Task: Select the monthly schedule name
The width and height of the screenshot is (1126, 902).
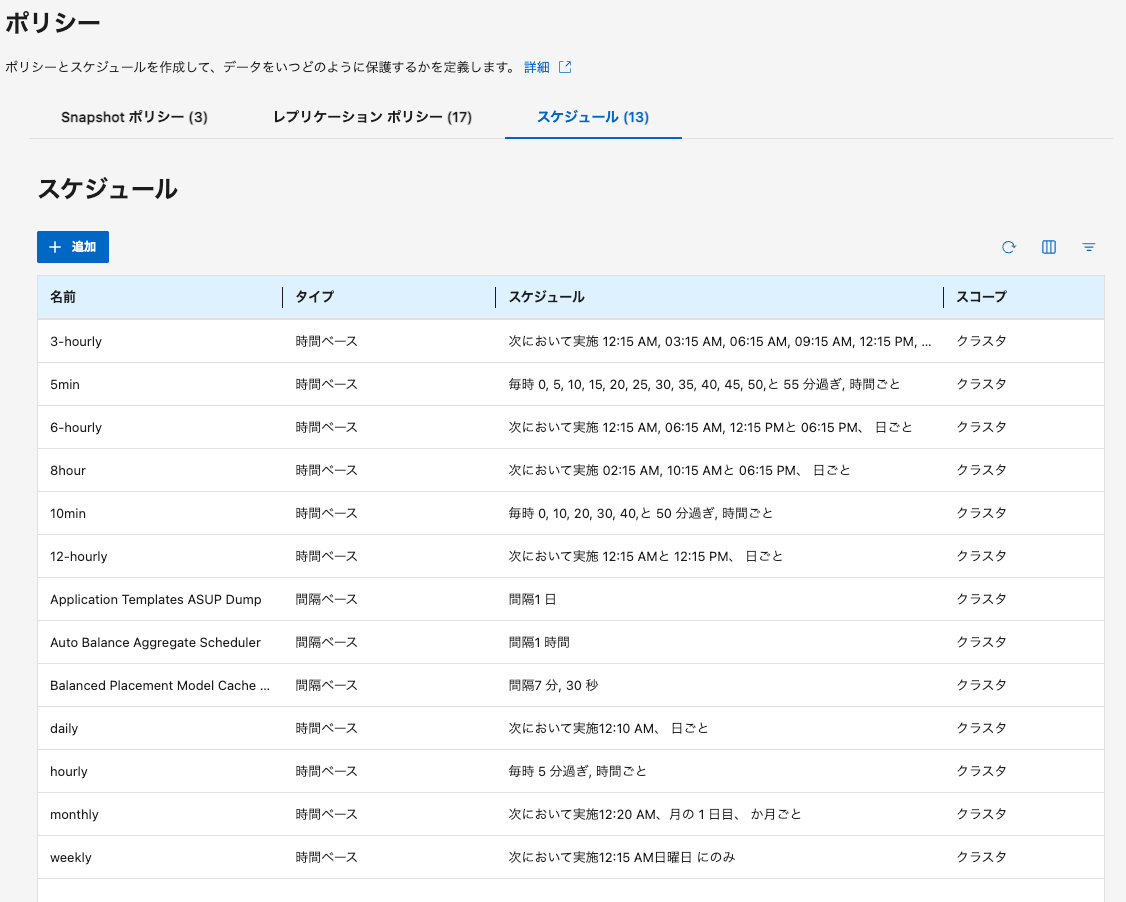Action: click(74, 815)
